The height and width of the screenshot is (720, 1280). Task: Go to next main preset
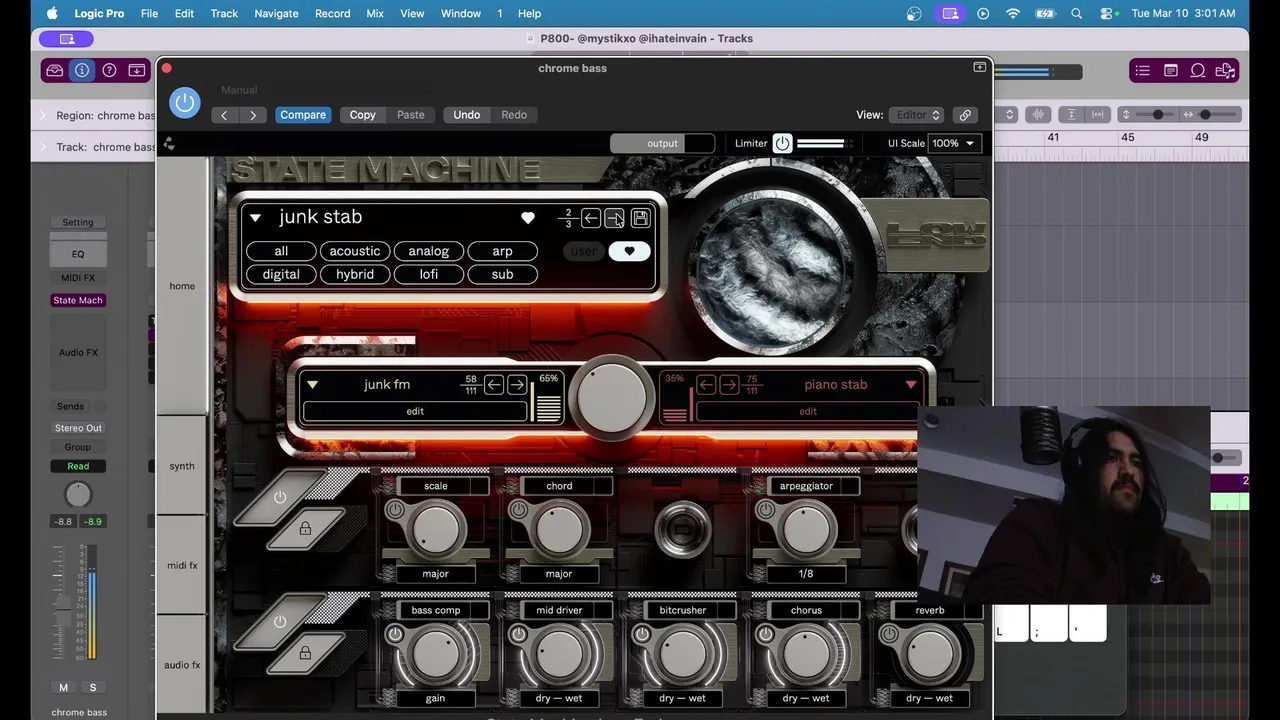[x=615, y=218]
